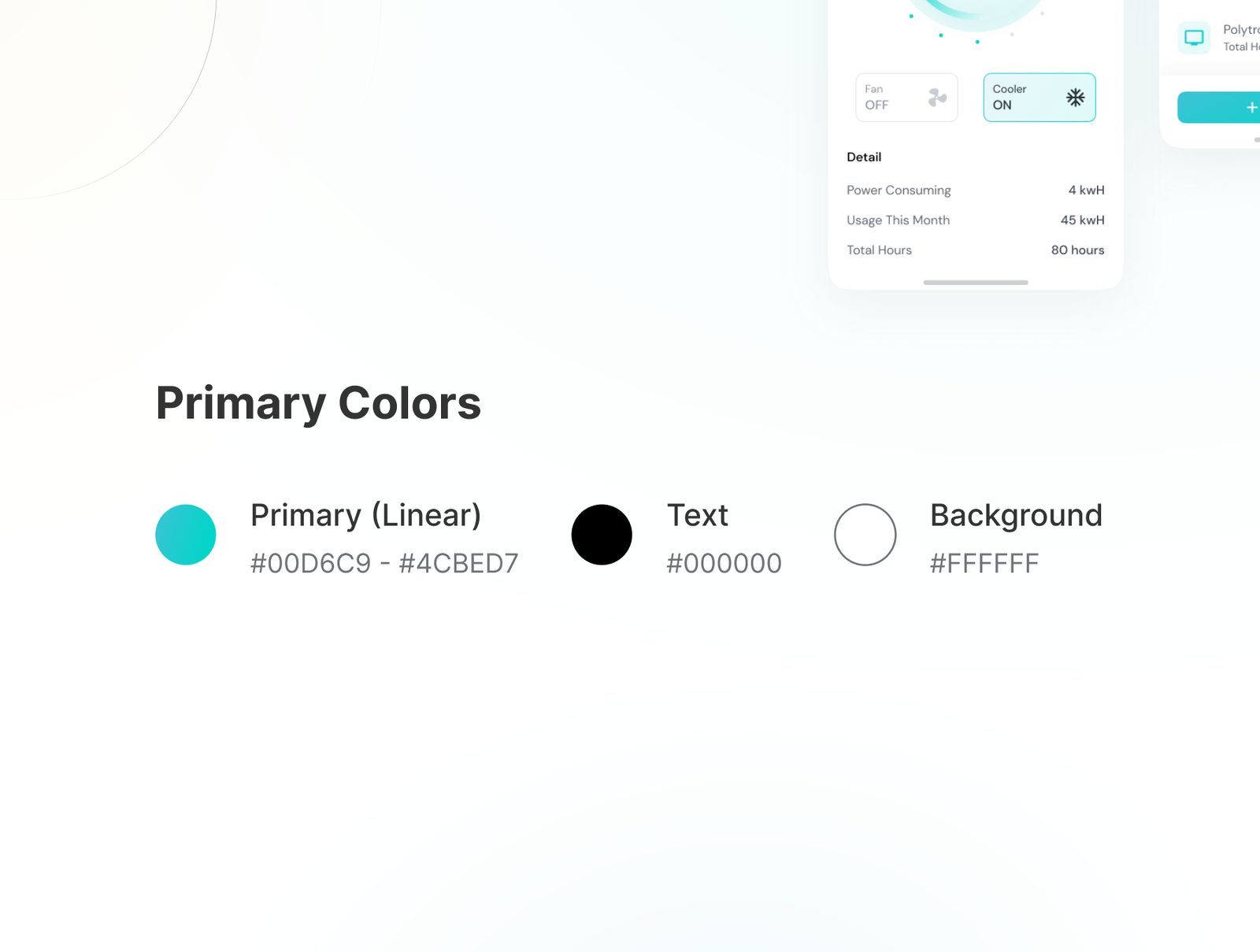This screenshot has height=952, width=1260.
Task: Click the Primary (Linear) label
Action: click(x=365, y=516)
